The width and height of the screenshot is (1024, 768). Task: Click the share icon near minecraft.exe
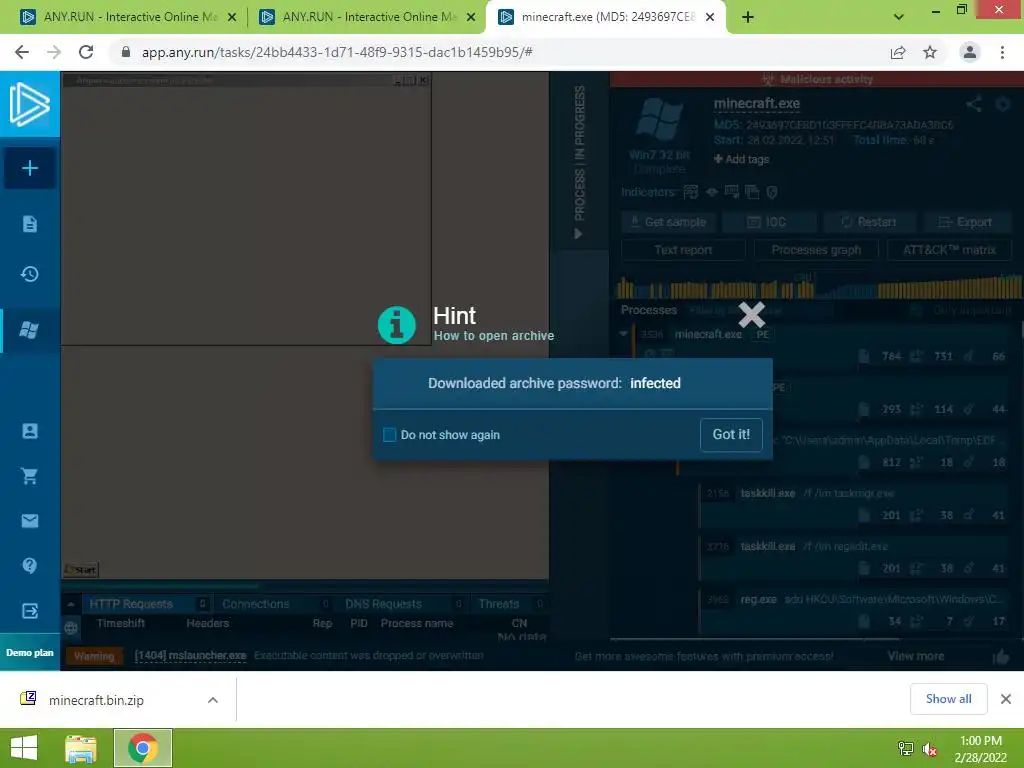[974, 104]
